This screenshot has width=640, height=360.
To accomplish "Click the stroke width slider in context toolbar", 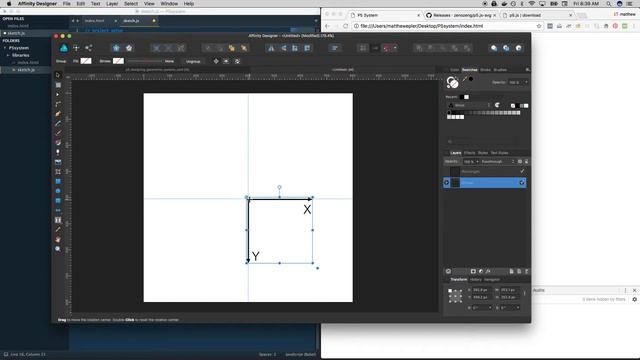I will click(x=144, y=61).
